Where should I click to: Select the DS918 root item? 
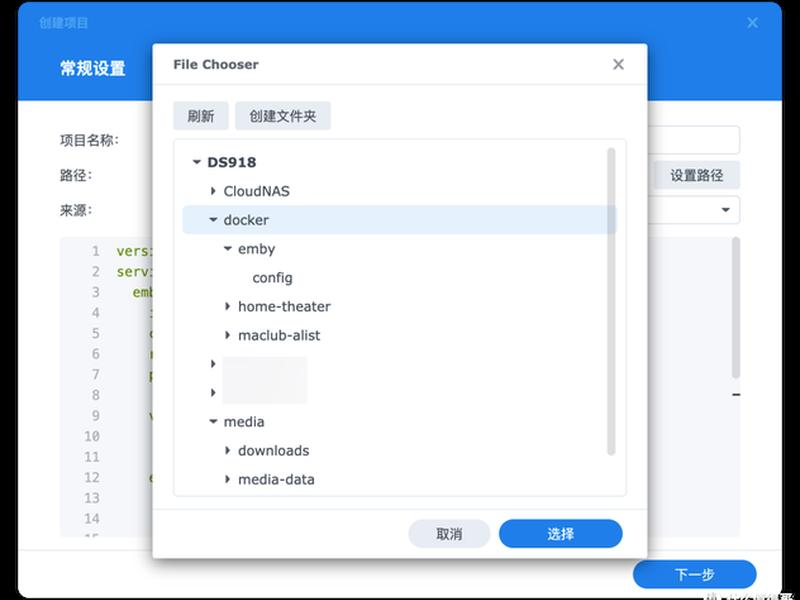(x=232, y=162)
